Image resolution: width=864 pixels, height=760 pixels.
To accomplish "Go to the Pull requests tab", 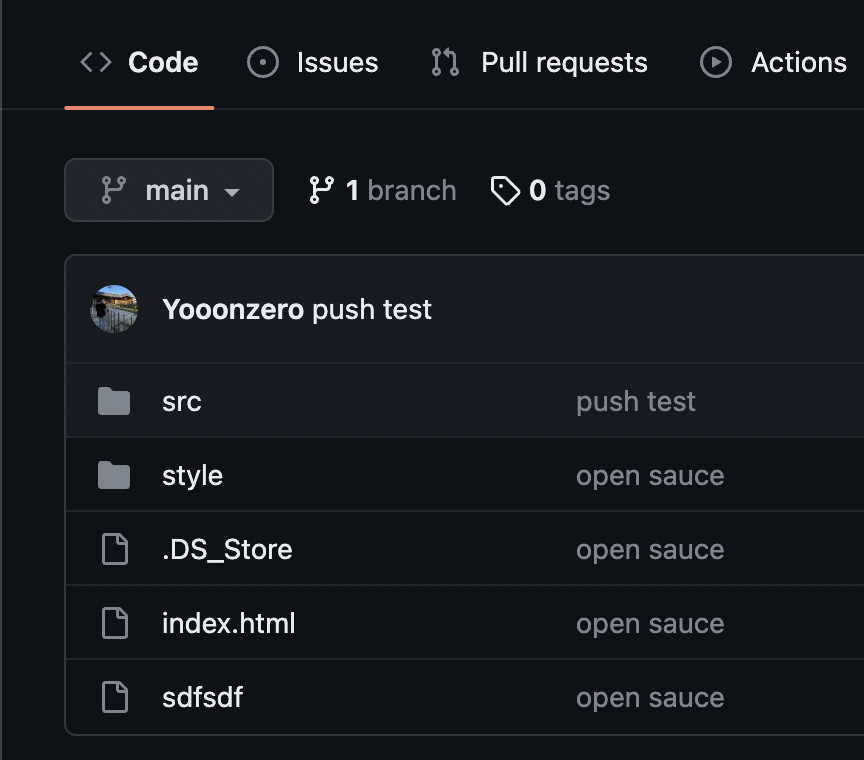I will [x=540, y=63].
